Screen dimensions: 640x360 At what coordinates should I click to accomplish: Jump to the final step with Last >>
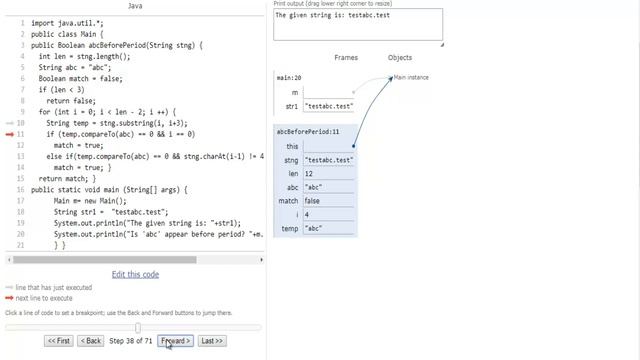(x=212, y=341)
